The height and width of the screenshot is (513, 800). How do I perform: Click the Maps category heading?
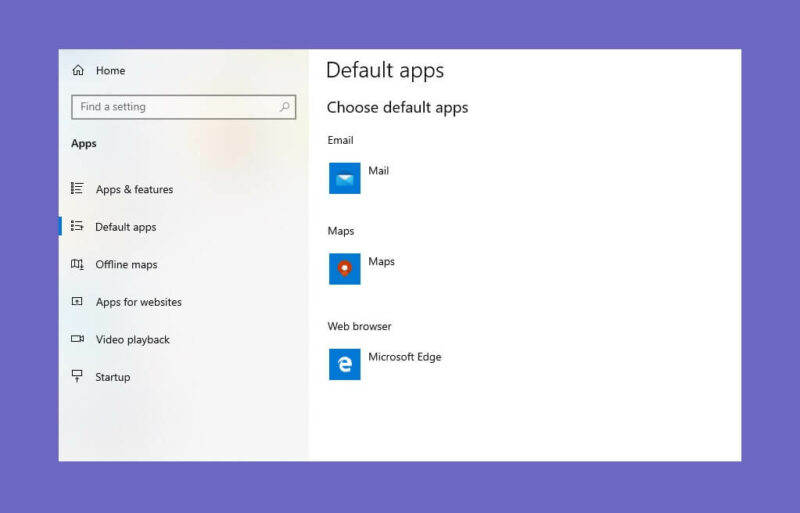341,231
